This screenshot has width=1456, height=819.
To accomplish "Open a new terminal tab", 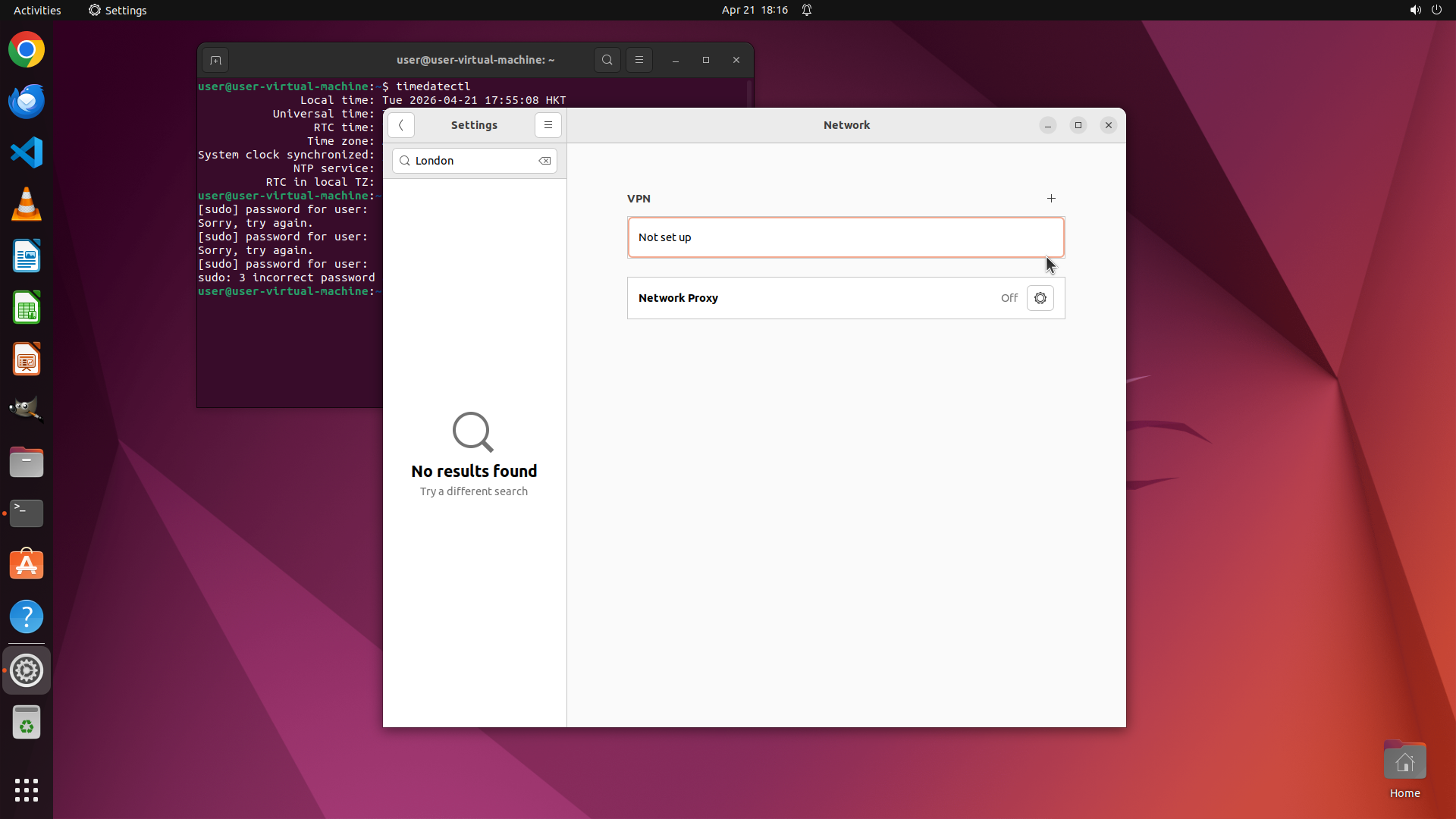I will (215, 60).
